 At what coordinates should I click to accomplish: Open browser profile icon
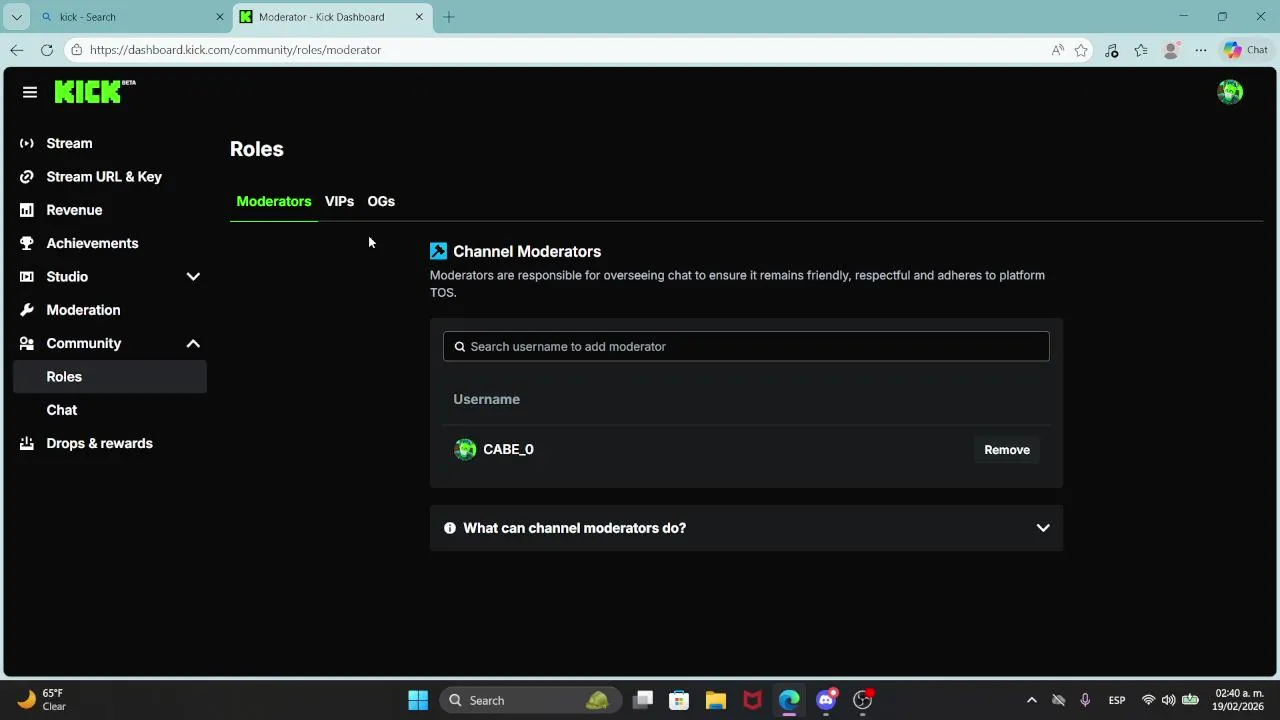1171,50
